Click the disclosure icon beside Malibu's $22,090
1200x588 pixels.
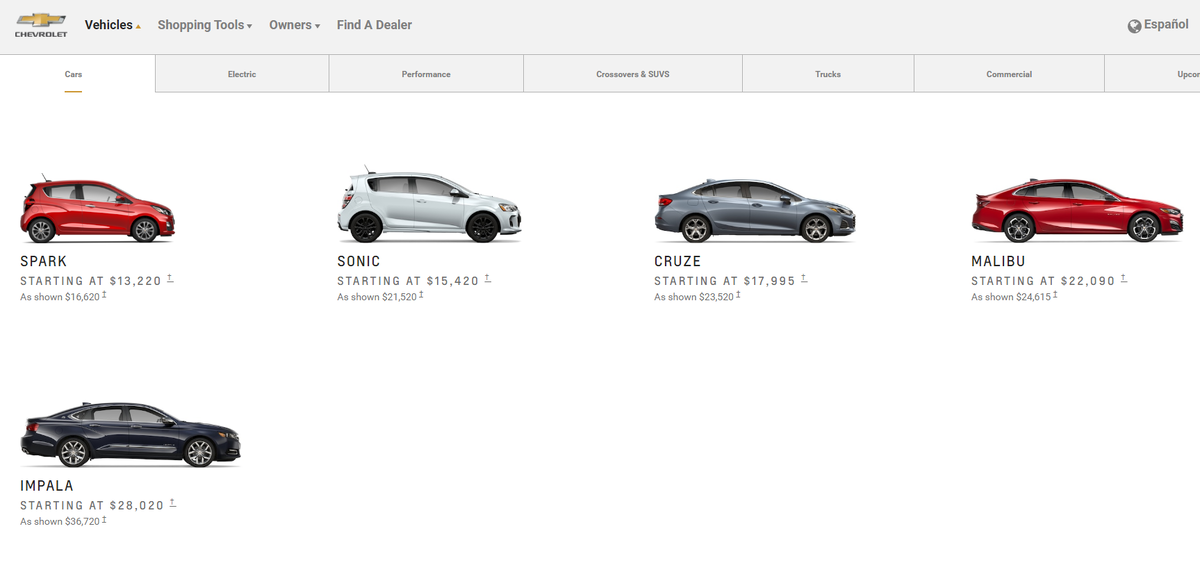(1124, 278)
